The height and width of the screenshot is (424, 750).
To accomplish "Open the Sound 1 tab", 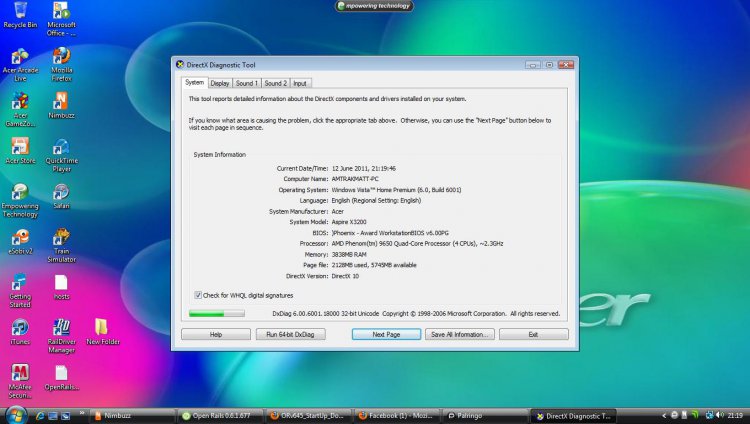I will tap(246, 83).
